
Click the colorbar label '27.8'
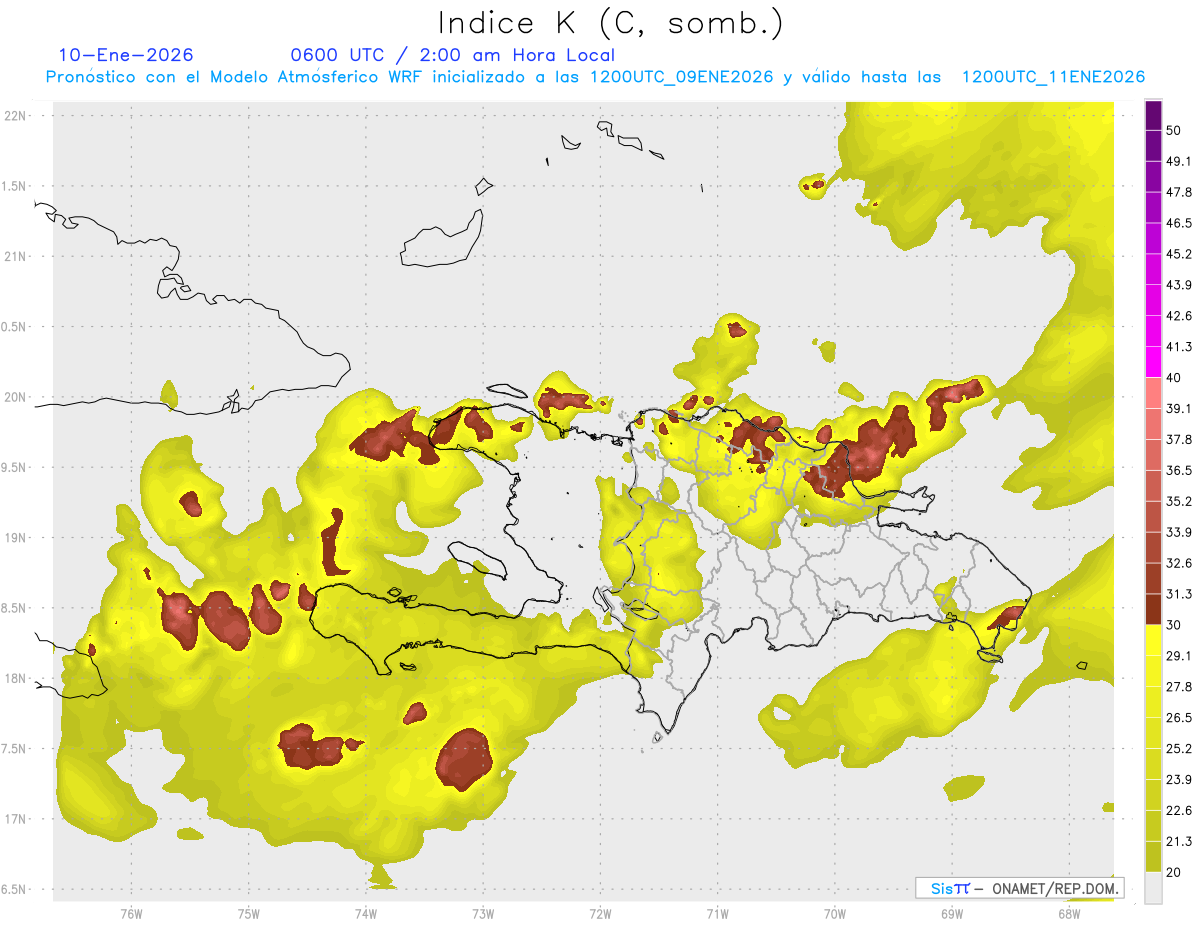point(1179,687)
